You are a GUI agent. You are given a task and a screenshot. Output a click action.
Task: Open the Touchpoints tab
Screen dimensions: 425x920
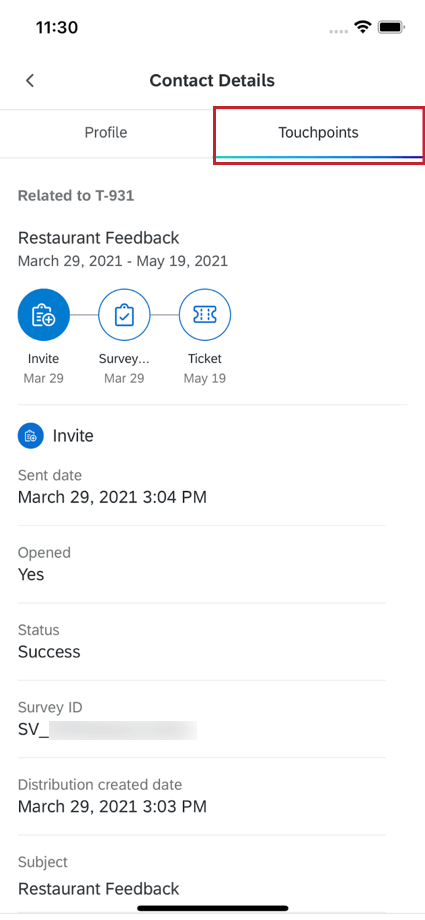[319, 133]
